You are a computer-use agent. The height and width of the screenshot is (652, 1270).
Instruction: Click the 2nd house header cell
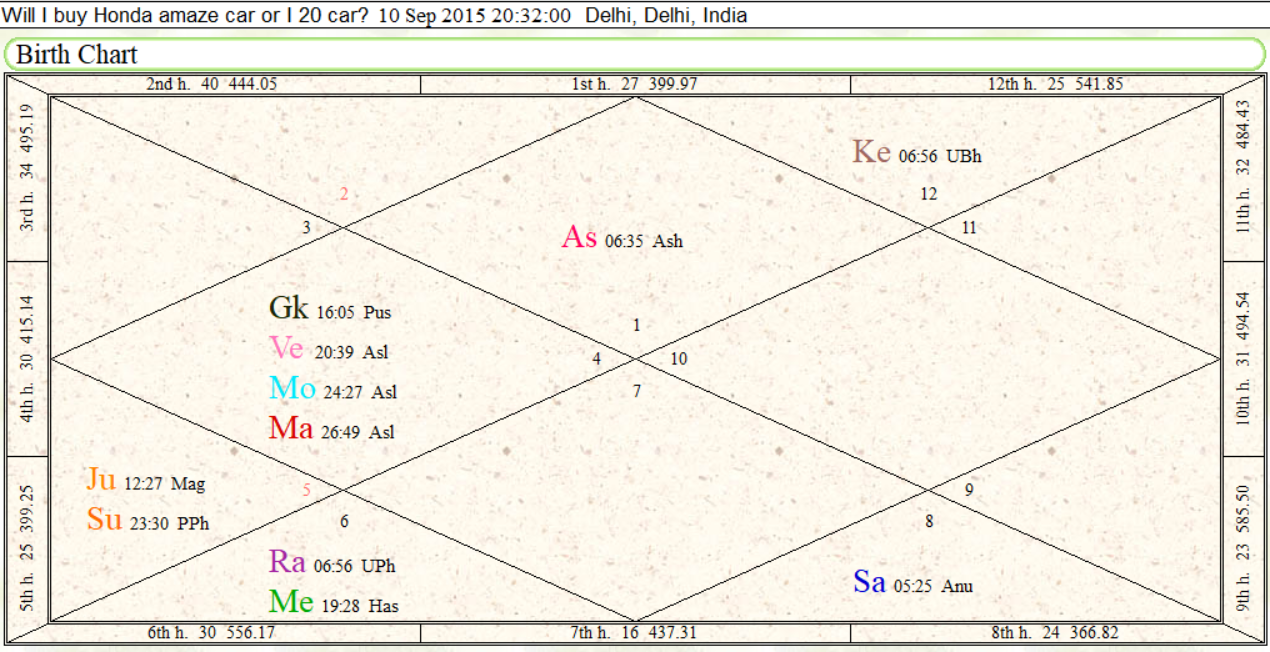[212, 84]
